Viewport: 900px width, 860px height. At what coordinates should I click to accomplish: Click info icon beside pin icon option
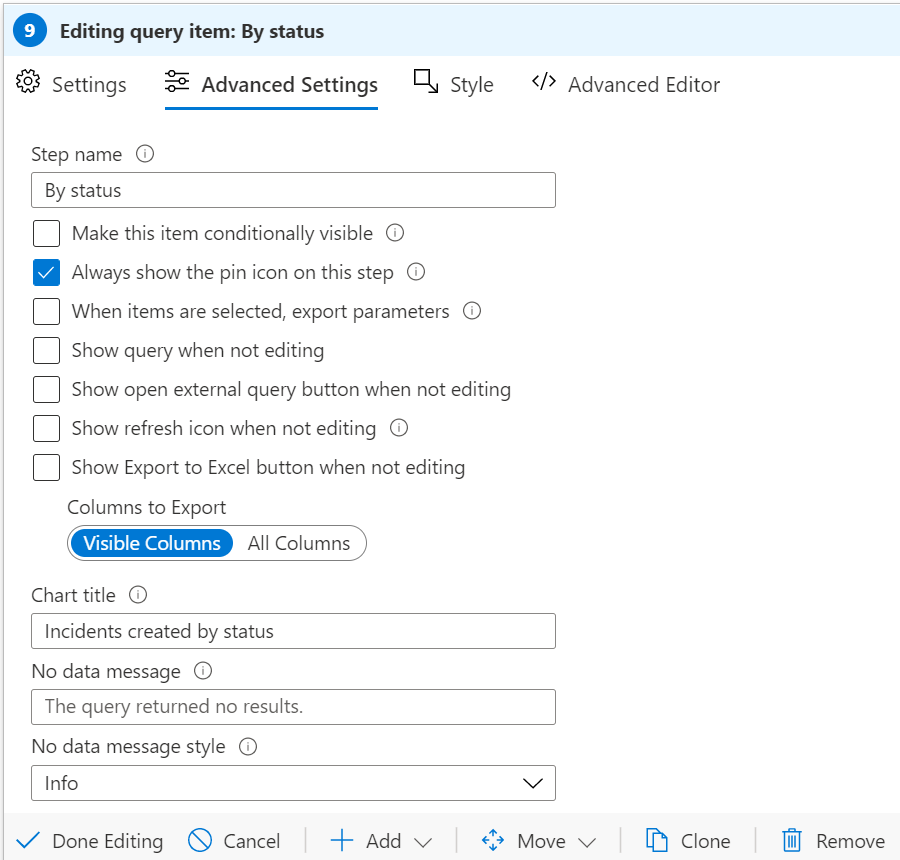pos(416,272)
